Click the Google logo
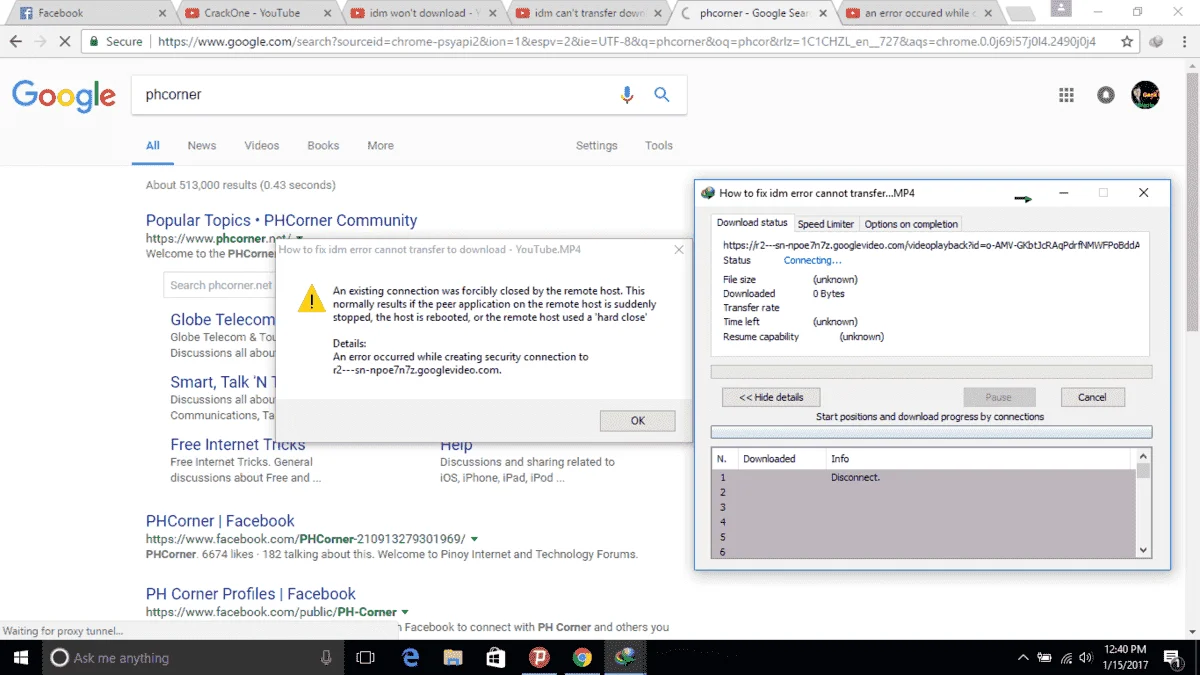This screenshot has height=675, width=1200. coord(64,95)
